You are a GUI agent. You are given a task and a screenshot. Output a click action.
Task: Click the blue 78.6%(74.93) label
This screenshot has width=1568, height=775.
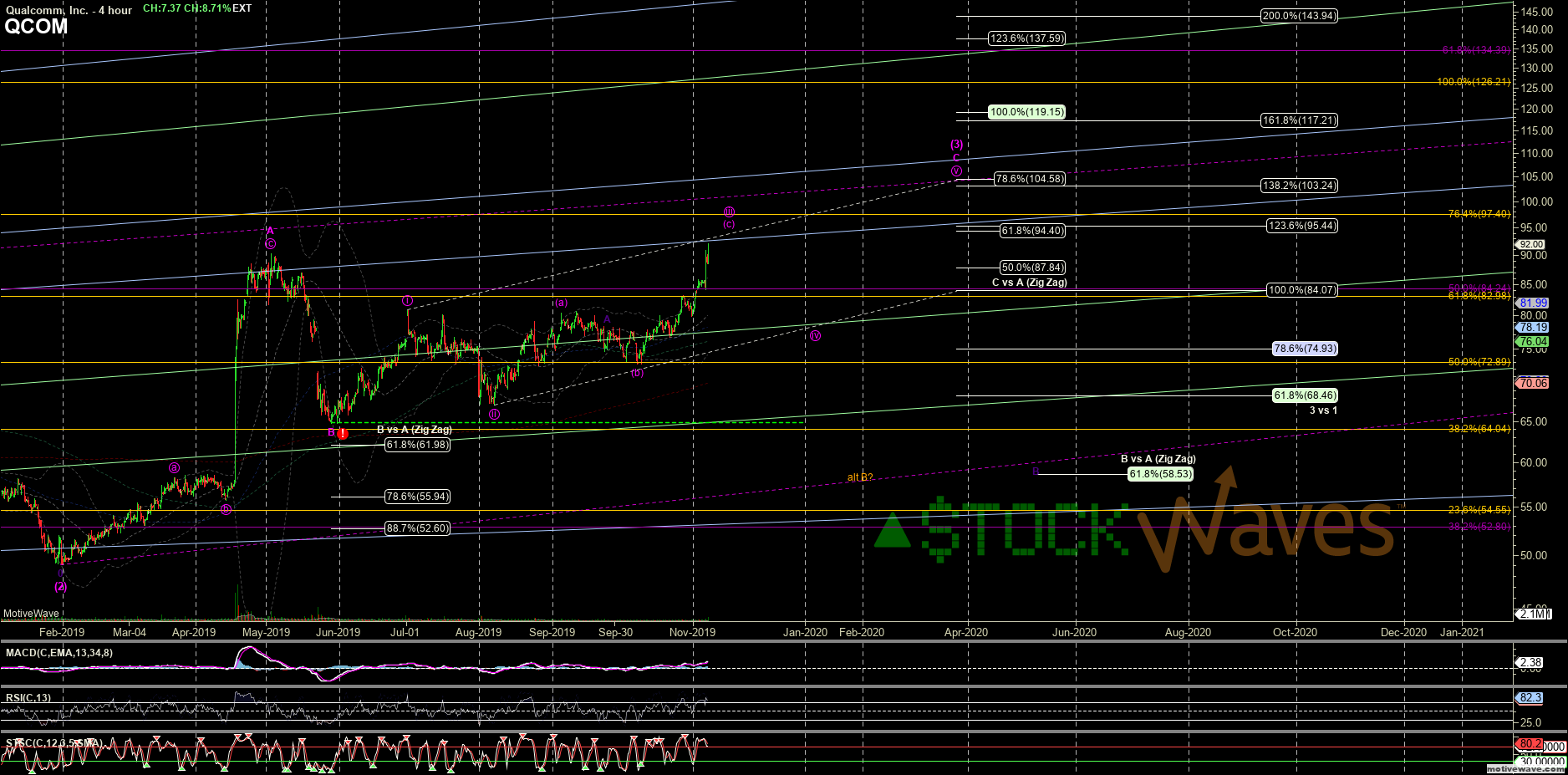[x=1305, y=349]
